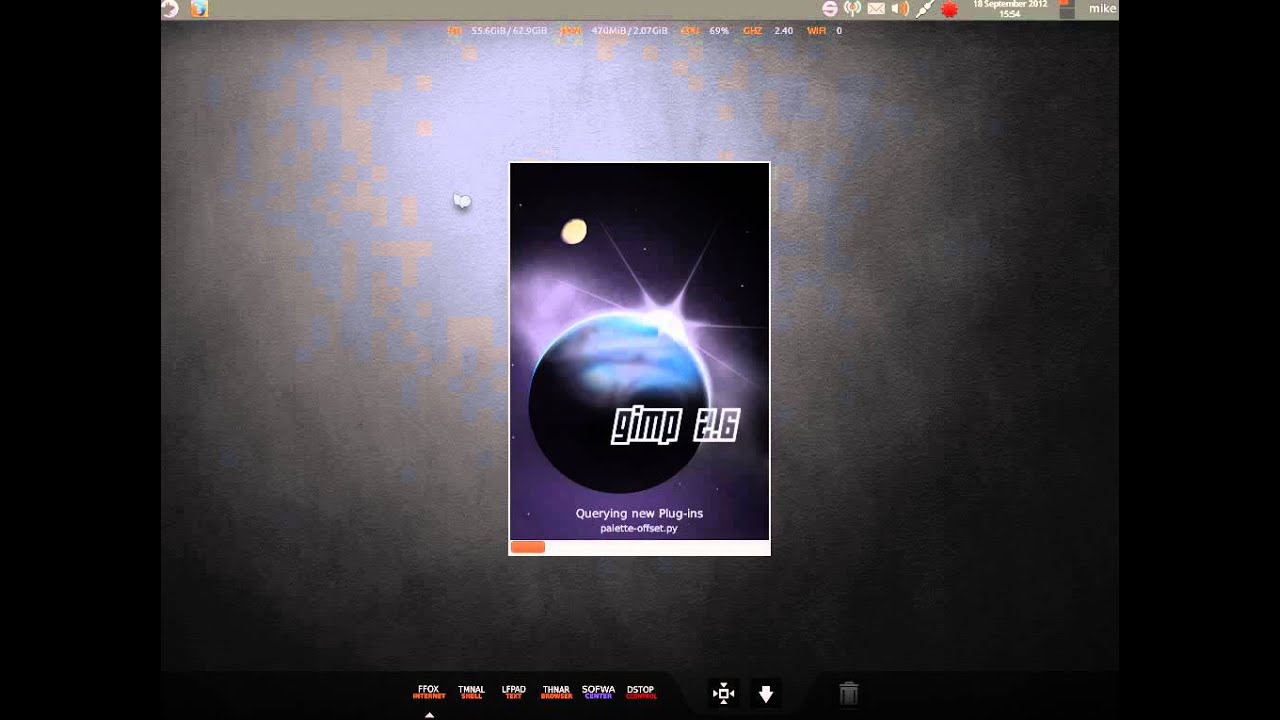Open the Firefox icon in top panel
Screen dimensions: 1280x720
click(199, 9)
